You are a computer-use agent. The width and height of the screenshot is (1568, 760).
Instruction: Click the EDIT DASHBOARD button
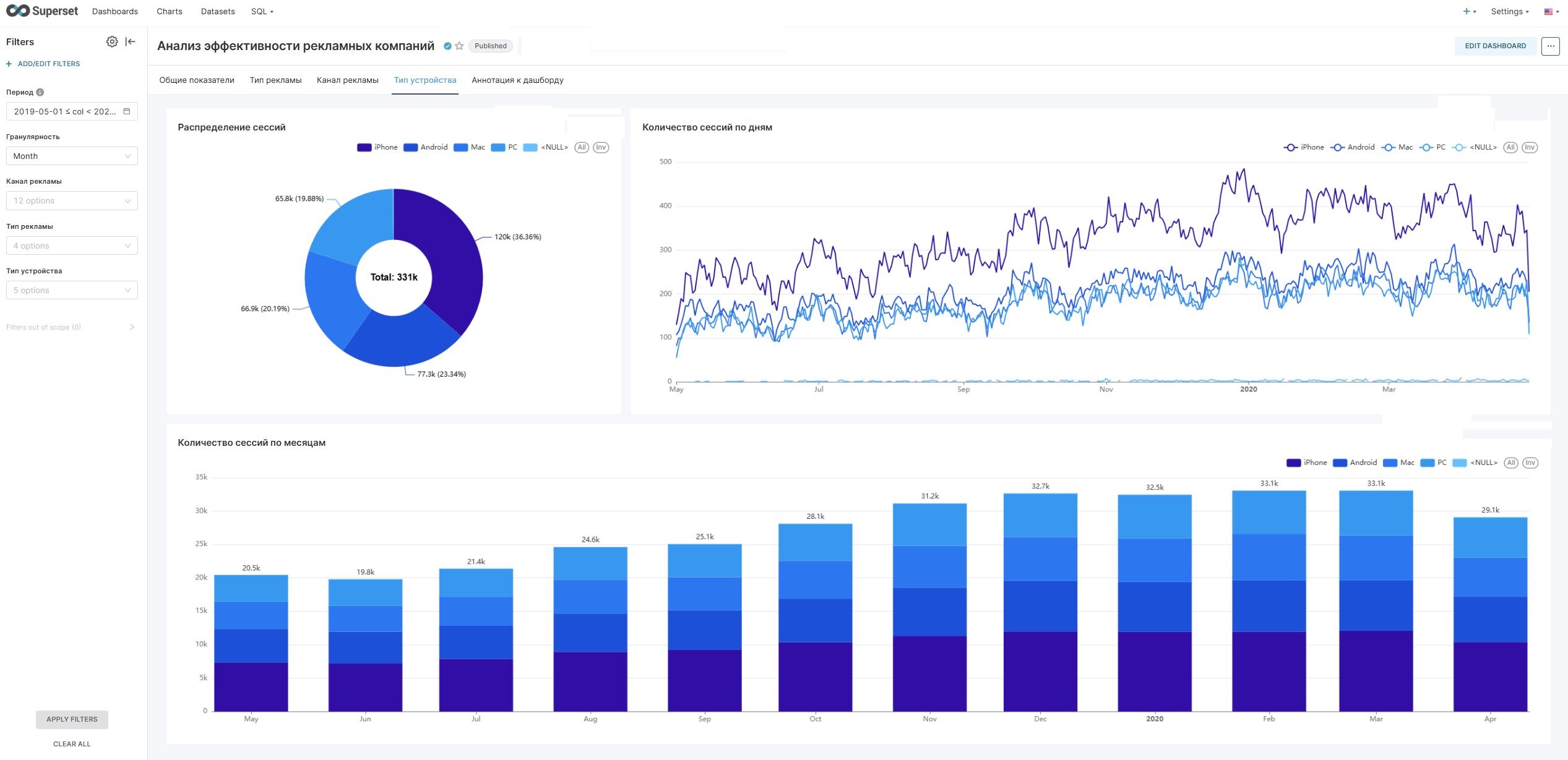[x=1495, y=46]
